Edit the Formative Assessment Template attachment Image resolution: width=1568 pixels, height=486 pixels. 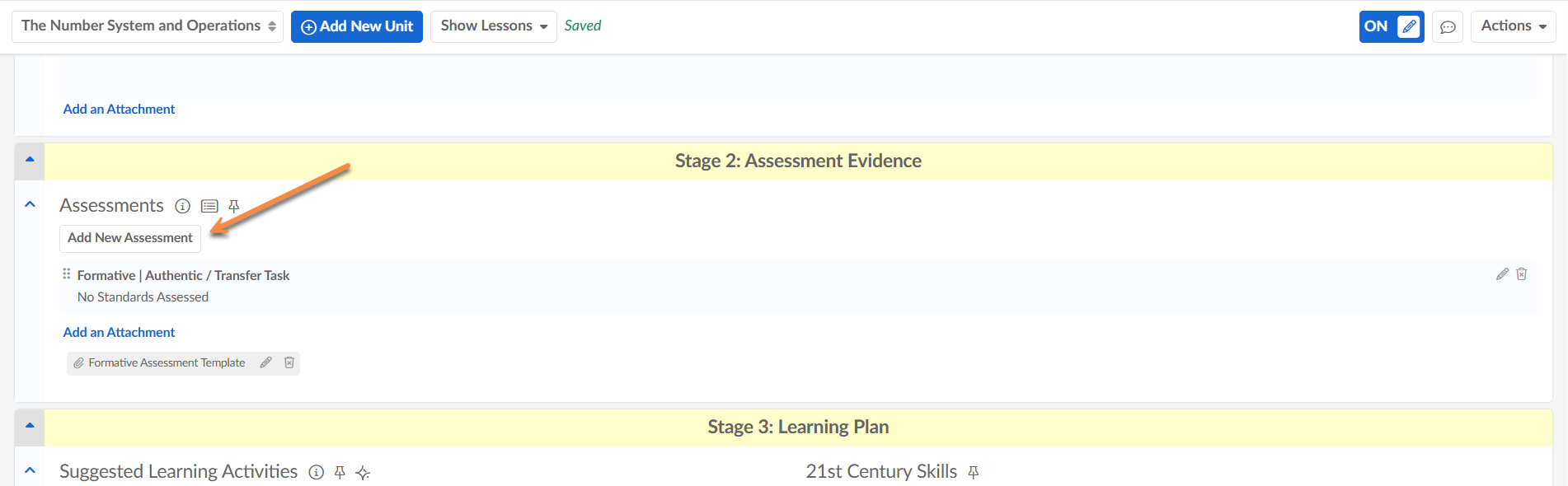tap(265, 362)
